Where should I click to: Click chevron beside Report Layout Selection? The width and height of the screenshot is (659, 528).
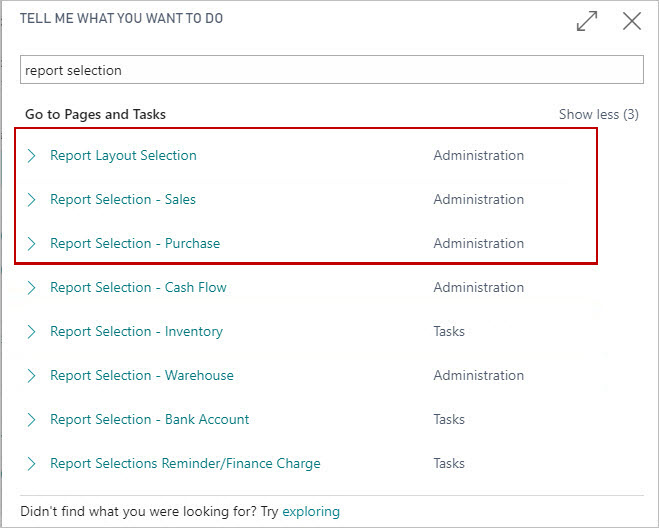pos(32,155)
